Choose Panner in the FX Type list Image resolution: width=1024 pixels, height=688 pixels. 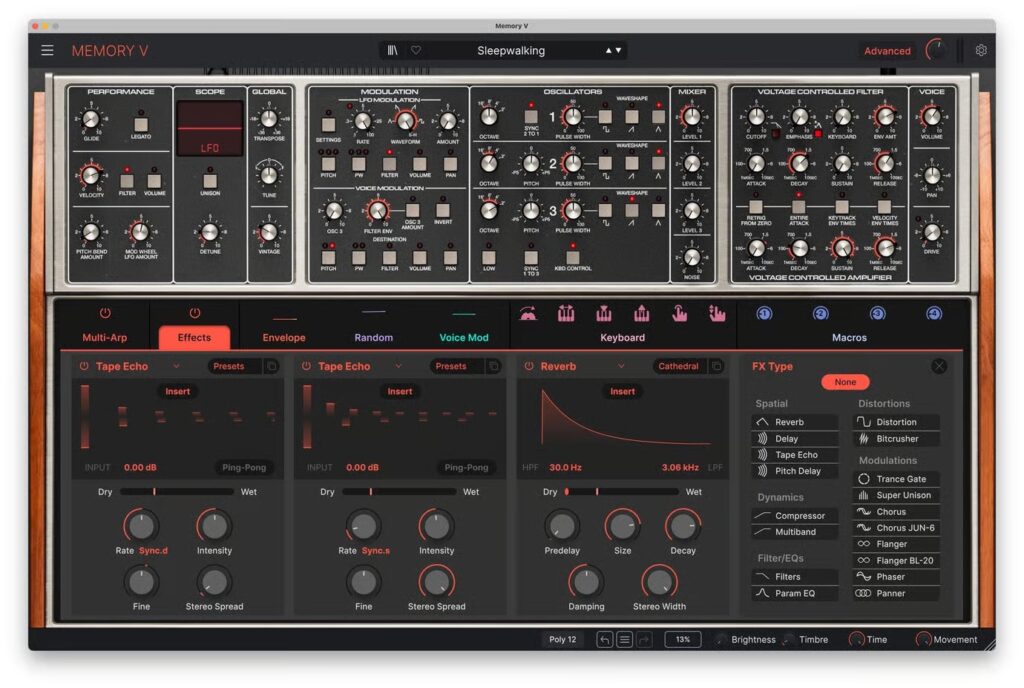tap(897, 593)
